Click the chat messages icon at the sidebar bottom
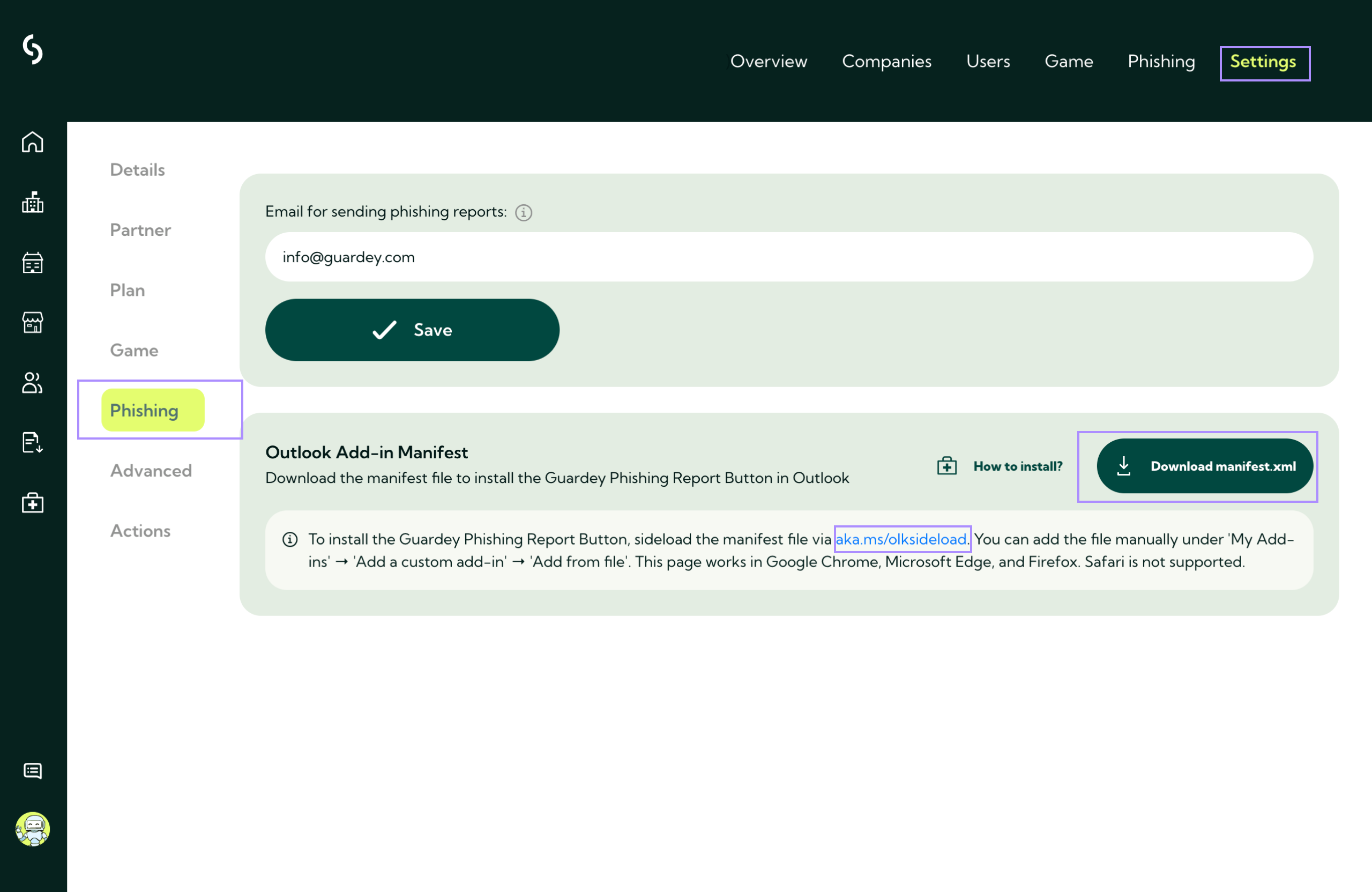This screenshot has height=892, width=1372. click(32, 771)
